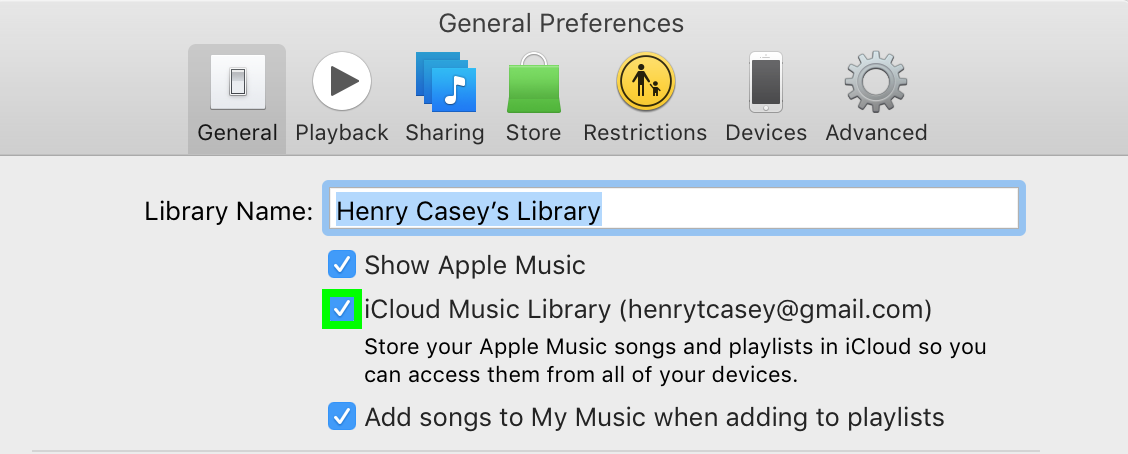Click the green Store shopping bag icon
Viewport: 1128px width, 454px height.
pyautogui.click(x=533, y=82)
